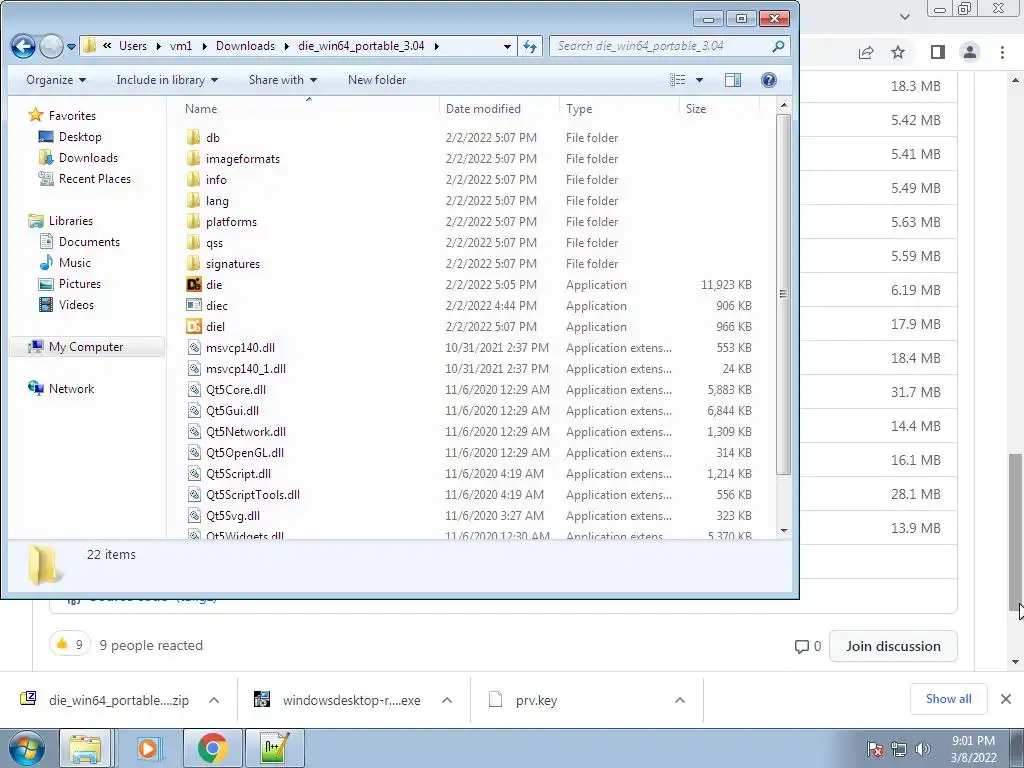The height and width of the screenshot is (768, 1024).
Task: Click Join discussion button
Action: click(893, 646)
